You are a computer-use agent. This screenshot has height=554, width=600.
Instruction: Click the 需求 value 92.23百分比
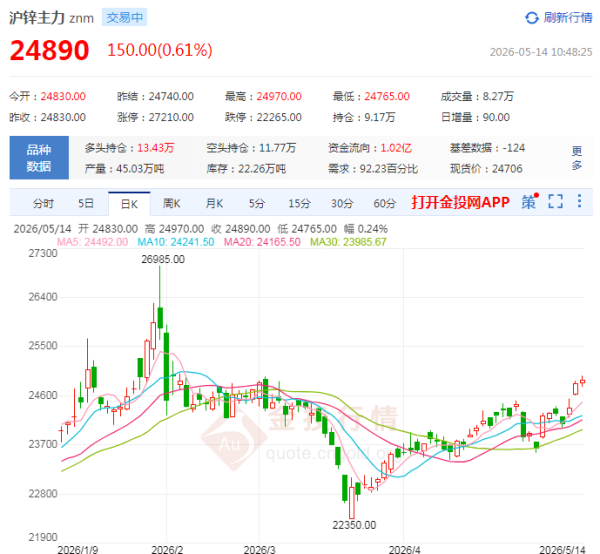click(x=389, y=169)
